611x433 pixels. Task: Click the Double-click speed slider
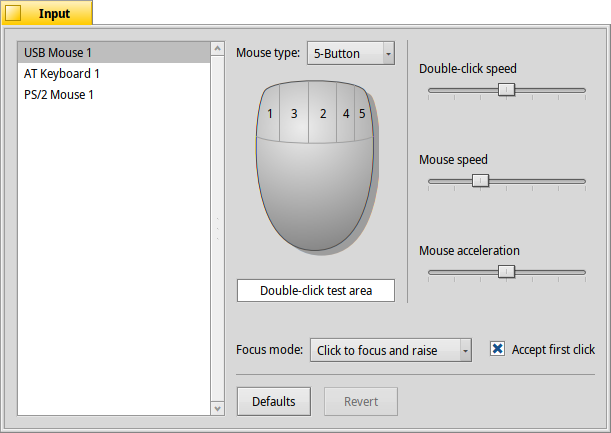(x=506, y=89)
